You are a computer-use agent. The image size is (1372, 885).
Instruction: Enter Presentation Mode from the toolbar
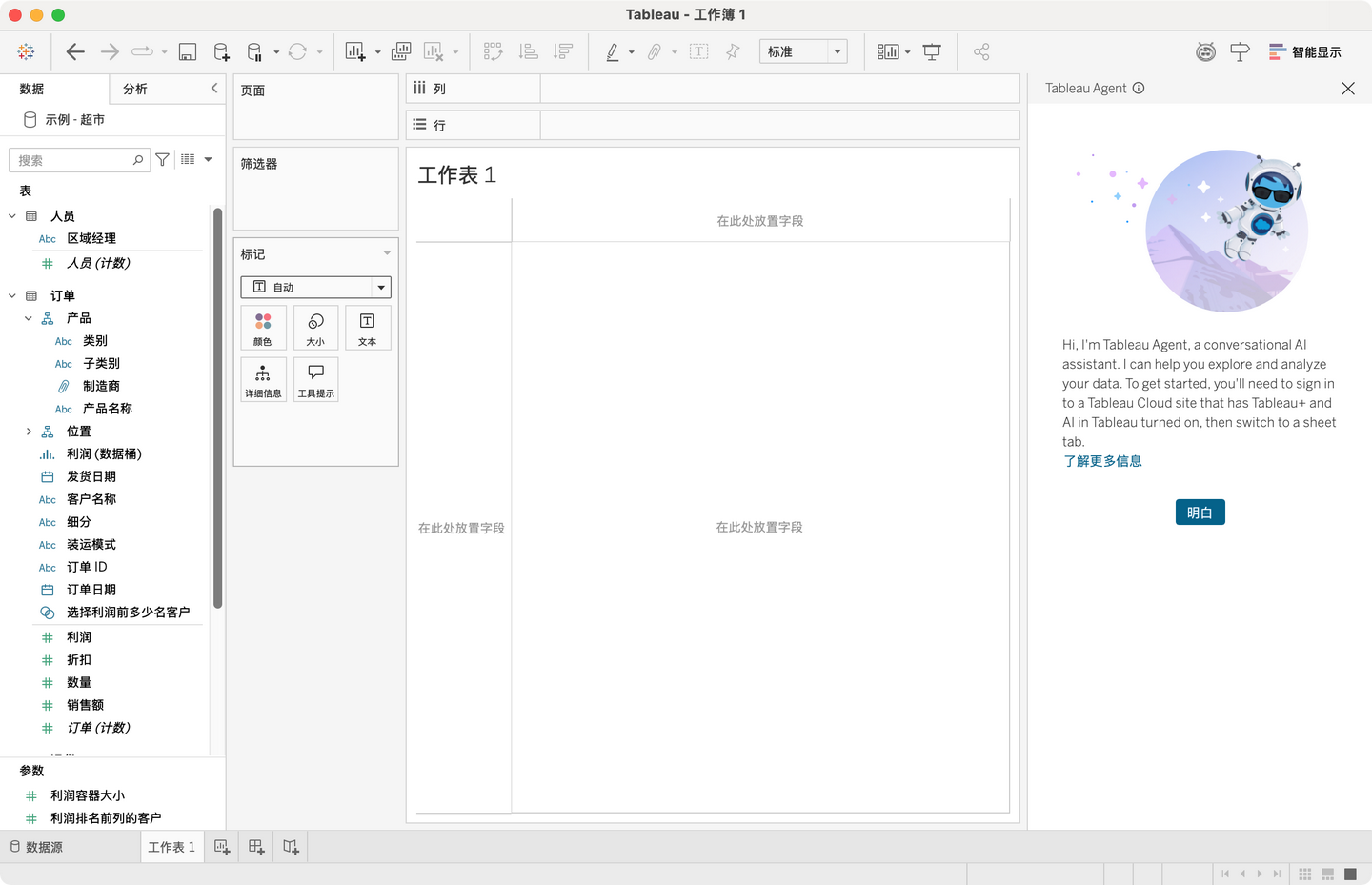pos(932,51)
